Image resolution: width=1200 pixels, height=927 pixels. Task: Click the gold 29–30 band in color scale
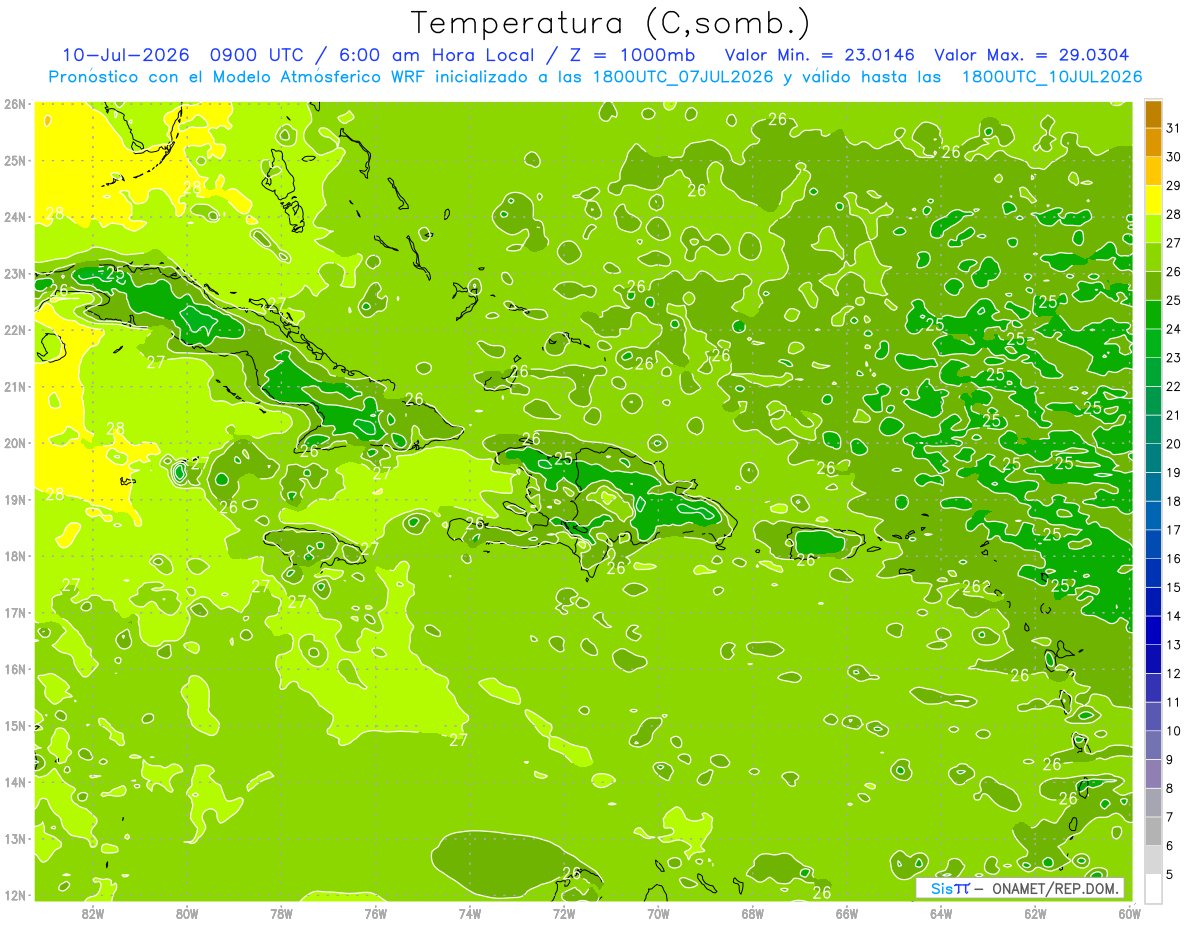(x=1153, y=172)
